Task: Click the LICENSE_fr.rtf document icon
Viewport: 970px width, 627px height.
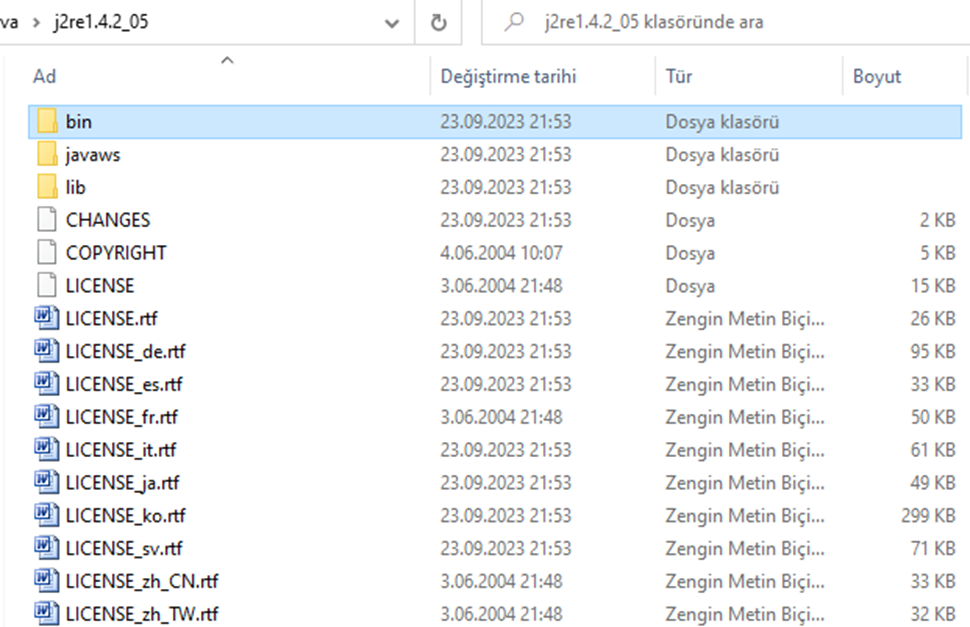Action: click(x=47, y=416)
